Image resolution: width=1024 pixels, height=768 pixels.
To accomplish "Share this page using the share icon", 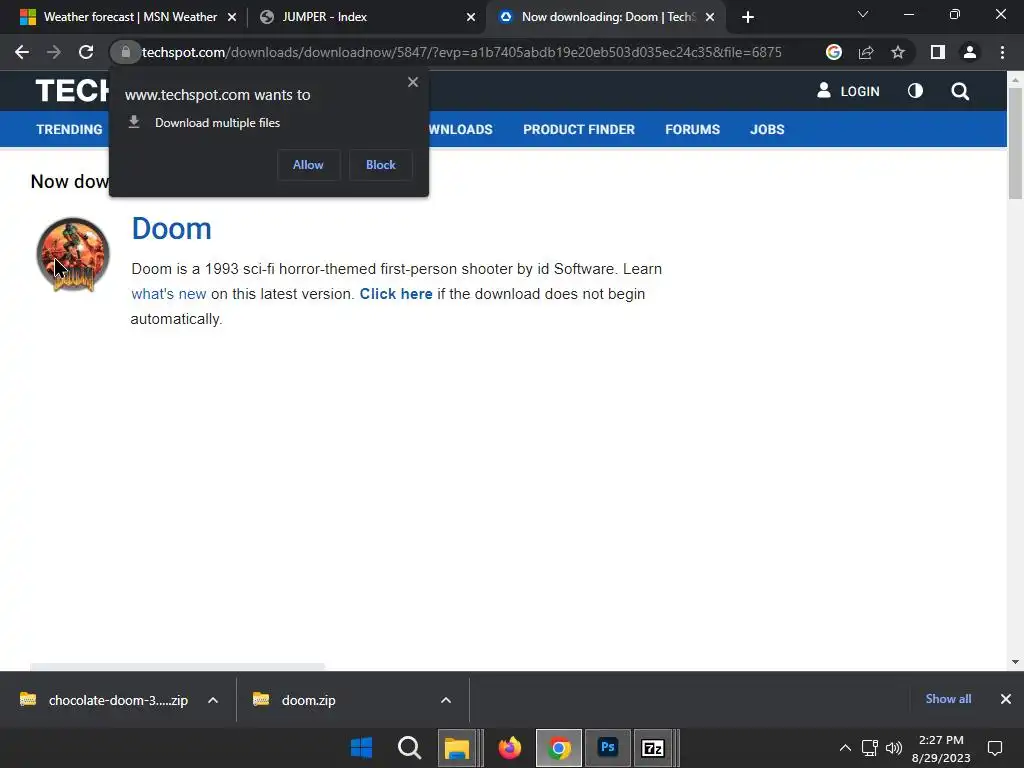I will (x=866, y=52).
